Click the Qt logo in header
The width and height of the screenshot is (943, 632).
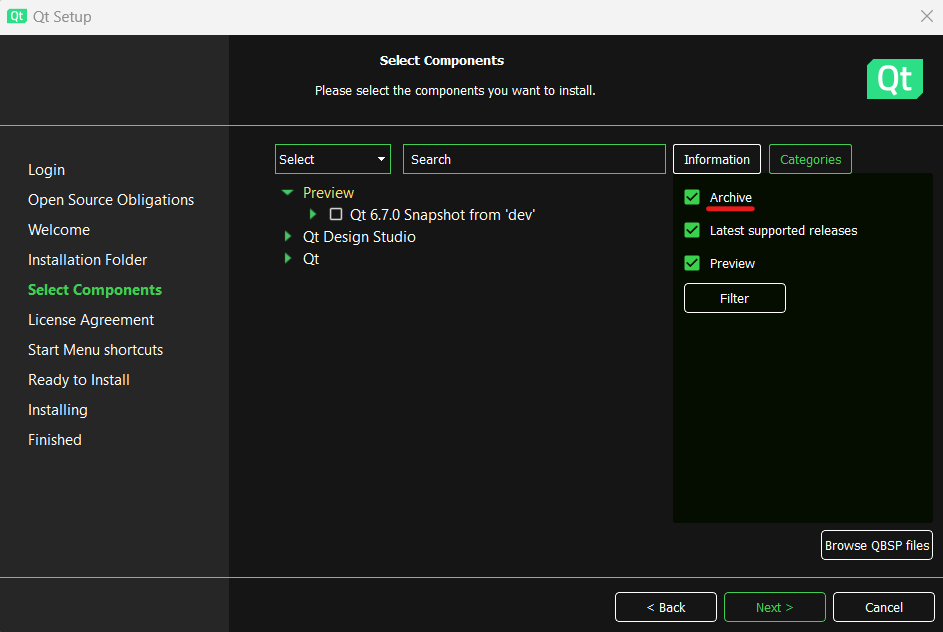coord(894,79)
